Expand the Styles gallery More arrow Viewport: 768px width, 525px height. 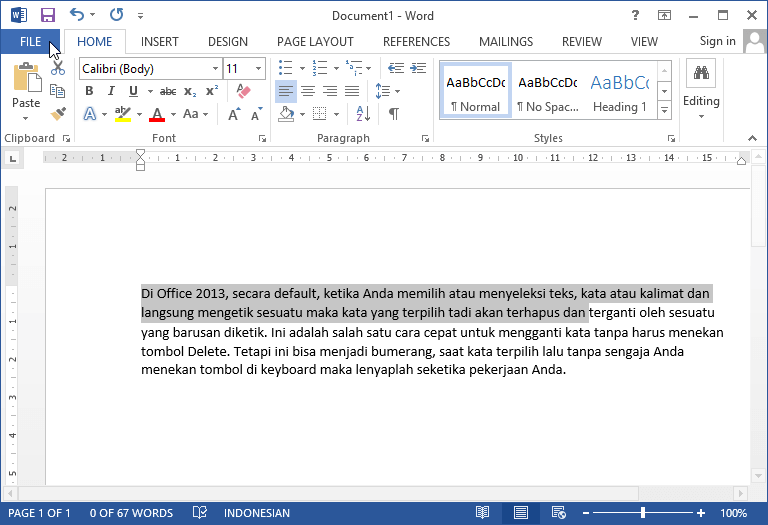(664, 111)
